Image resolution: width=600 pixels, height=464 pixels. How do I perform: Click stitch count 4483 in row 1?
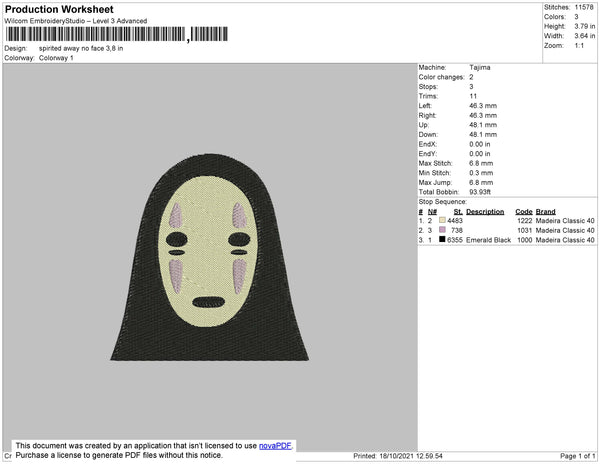[455, 221]
